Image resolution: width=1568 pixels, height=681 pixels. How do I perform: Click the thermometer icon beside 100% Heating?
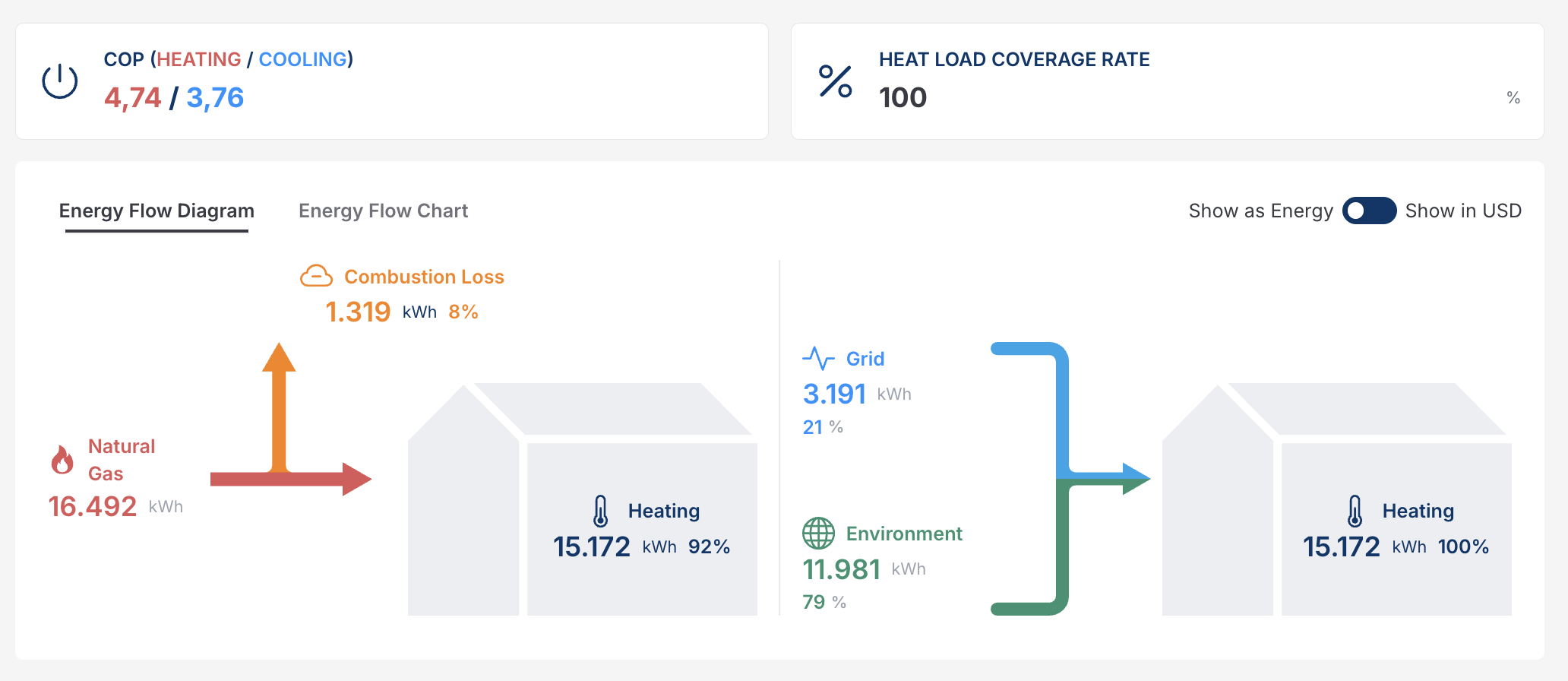[x=1355, y=511]
